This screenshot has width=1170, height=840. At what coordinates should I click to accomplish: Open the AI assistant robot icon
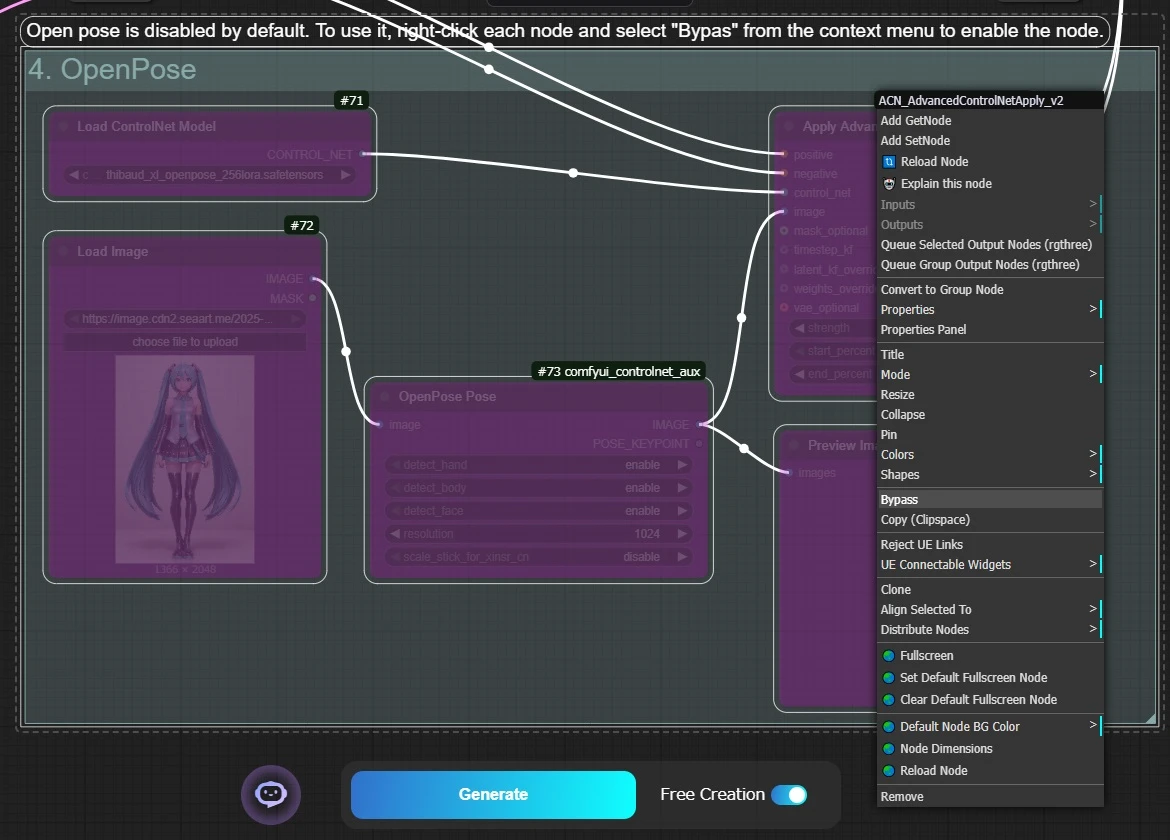[270, 794]
